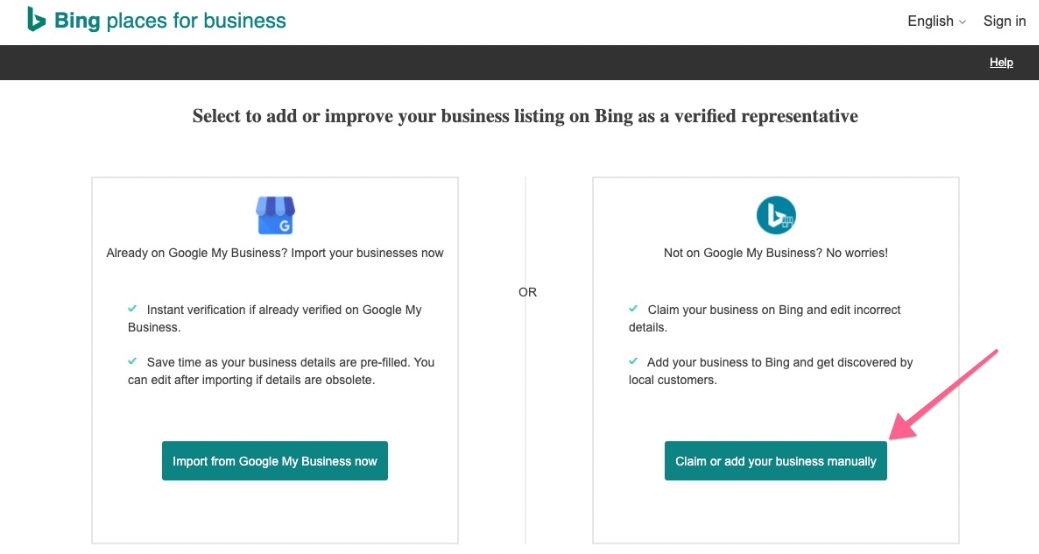Click checkmark beside Save time text

(133, 361)
